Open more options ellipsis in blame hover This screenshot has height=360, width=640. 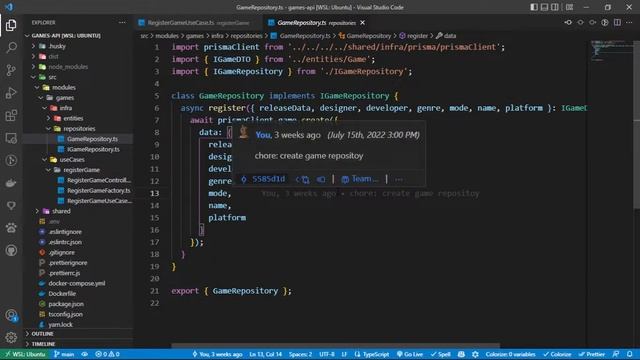coord(399,179)
